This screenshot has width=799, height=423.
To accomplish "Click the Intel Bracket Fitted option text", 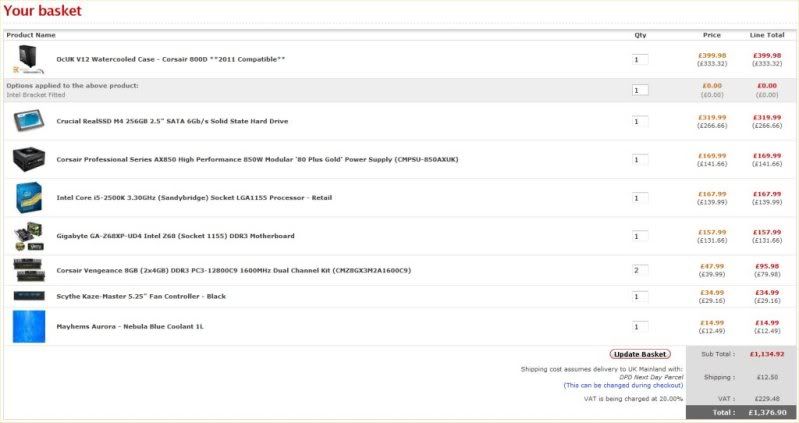I will pyautogui.click(x=36, y=95).
